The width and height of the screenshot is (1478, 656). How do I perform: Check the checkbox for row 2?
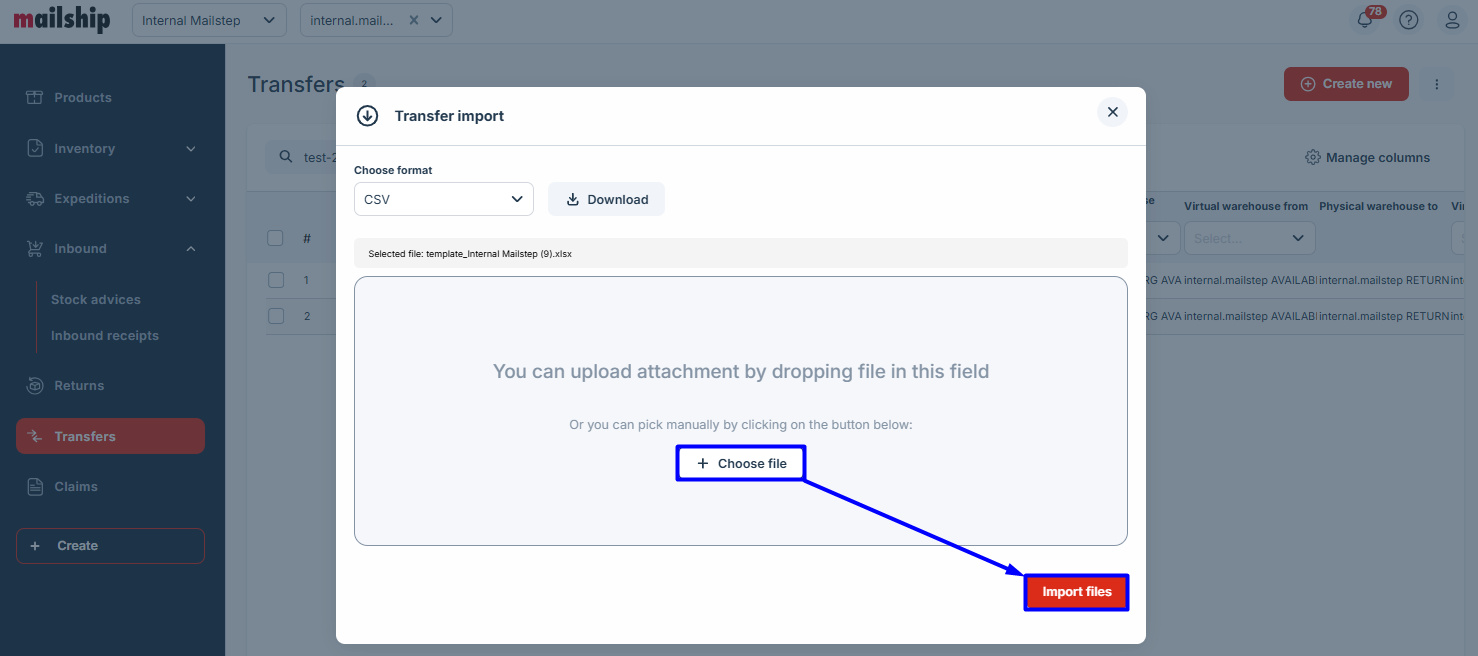click(x=276, y=316)
